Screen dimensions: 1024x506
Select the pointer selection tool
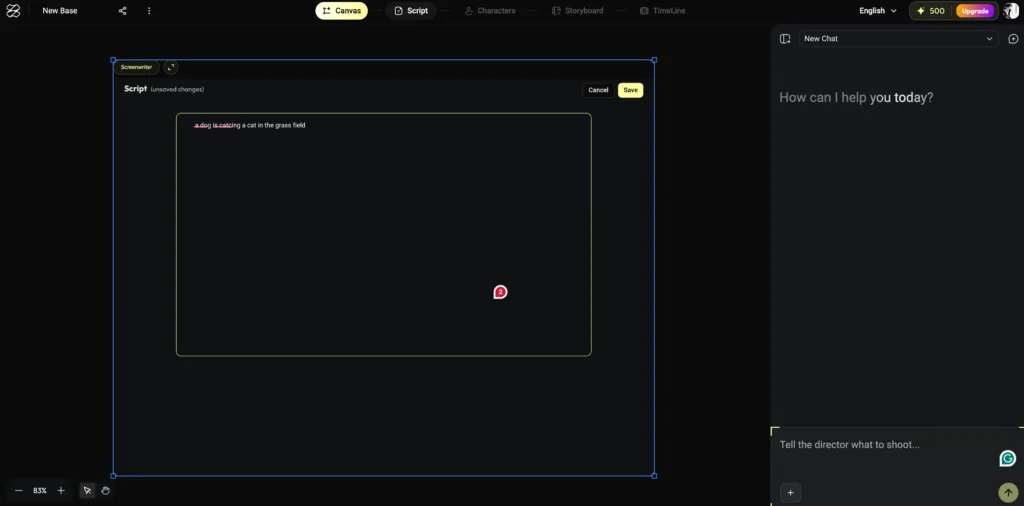[87, 490]
